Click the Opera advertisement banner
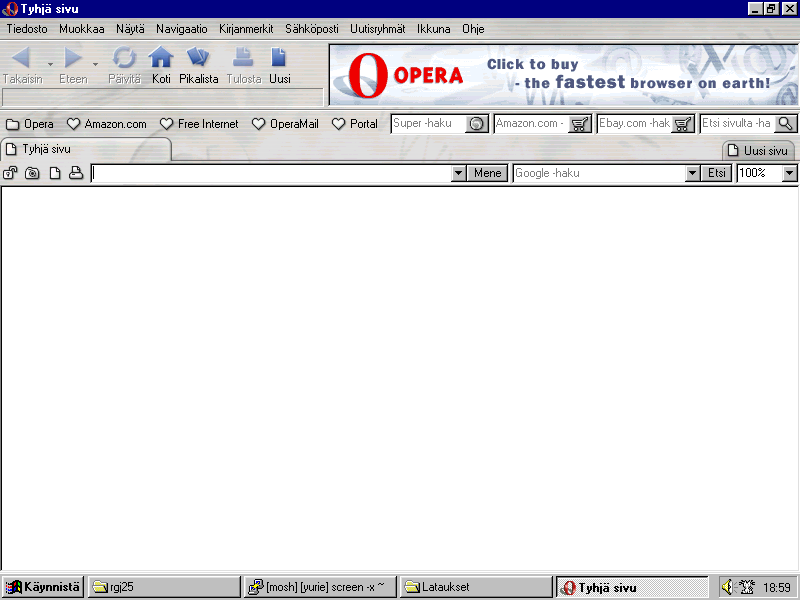800x600 pixels. tap(564, 75)
